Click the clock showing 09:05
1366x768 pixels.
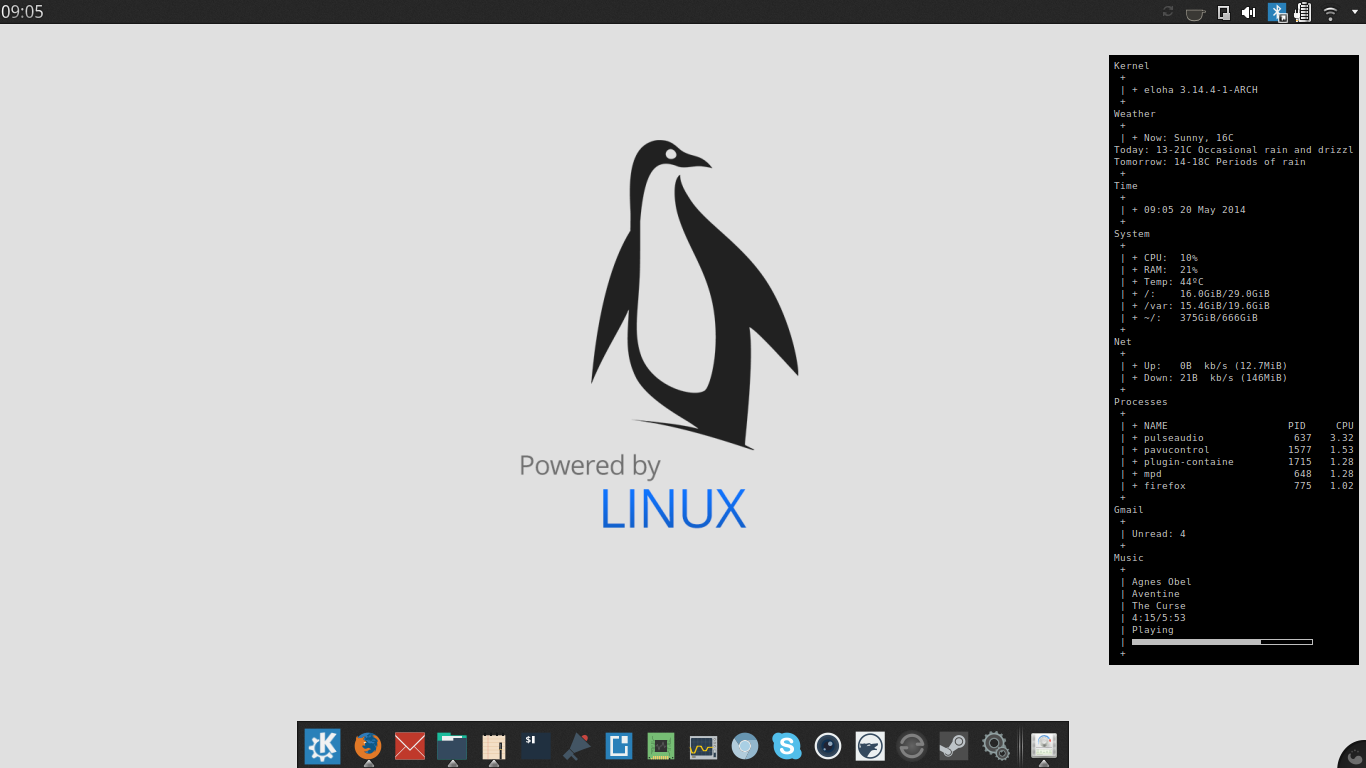pyautogui.click(x=22, y=13)
